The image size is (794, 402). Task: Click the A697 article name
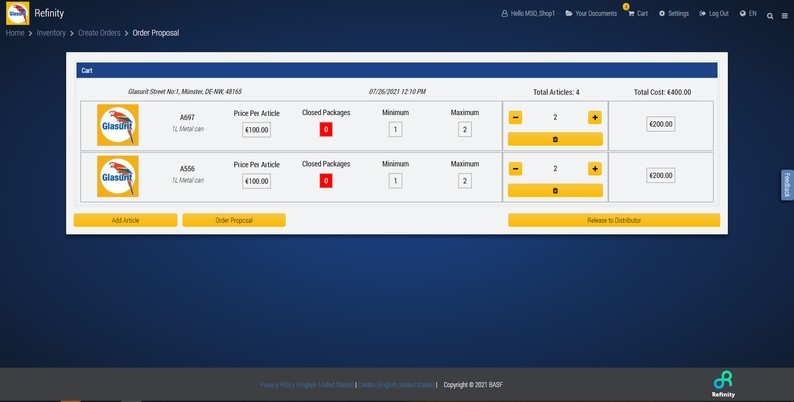[187, 118]
